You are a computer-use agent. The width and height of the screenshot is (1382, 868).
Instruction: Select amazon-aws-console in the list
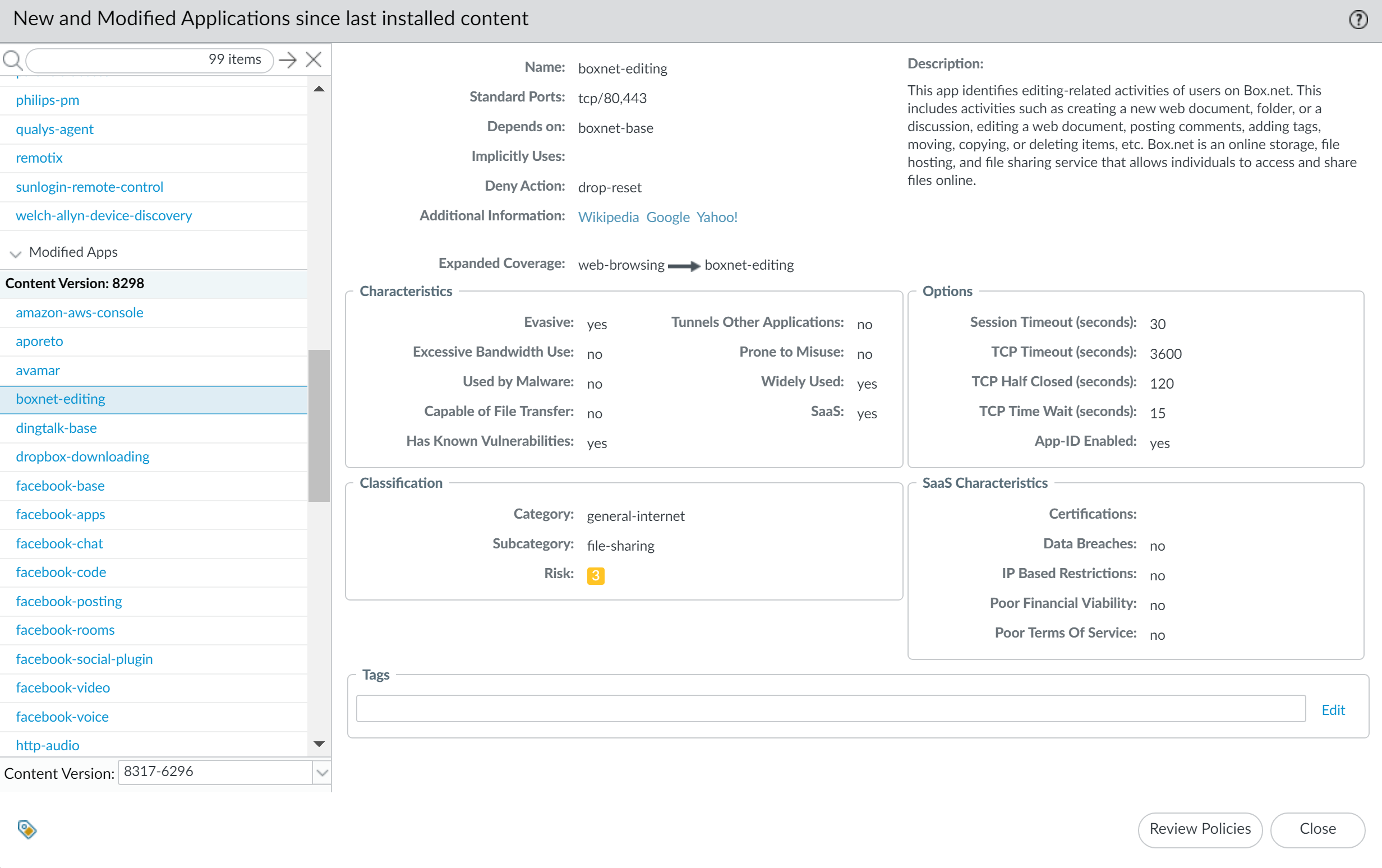80,313
